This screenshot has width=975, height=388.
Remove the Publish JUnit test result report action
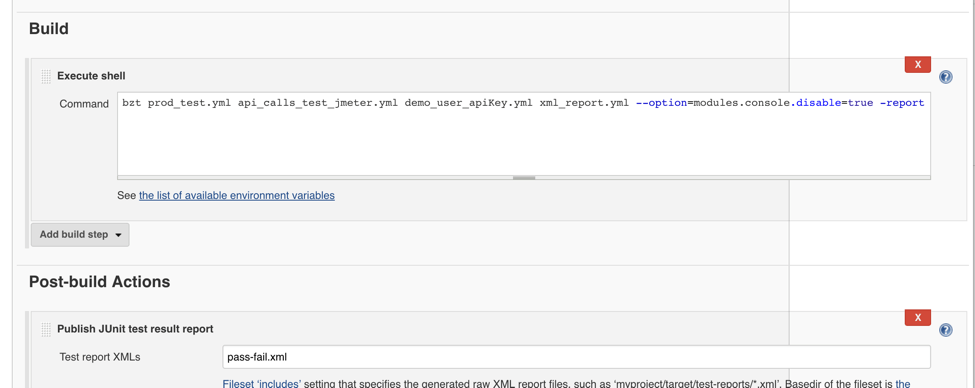pyautogui.click(x=917, y=318)
